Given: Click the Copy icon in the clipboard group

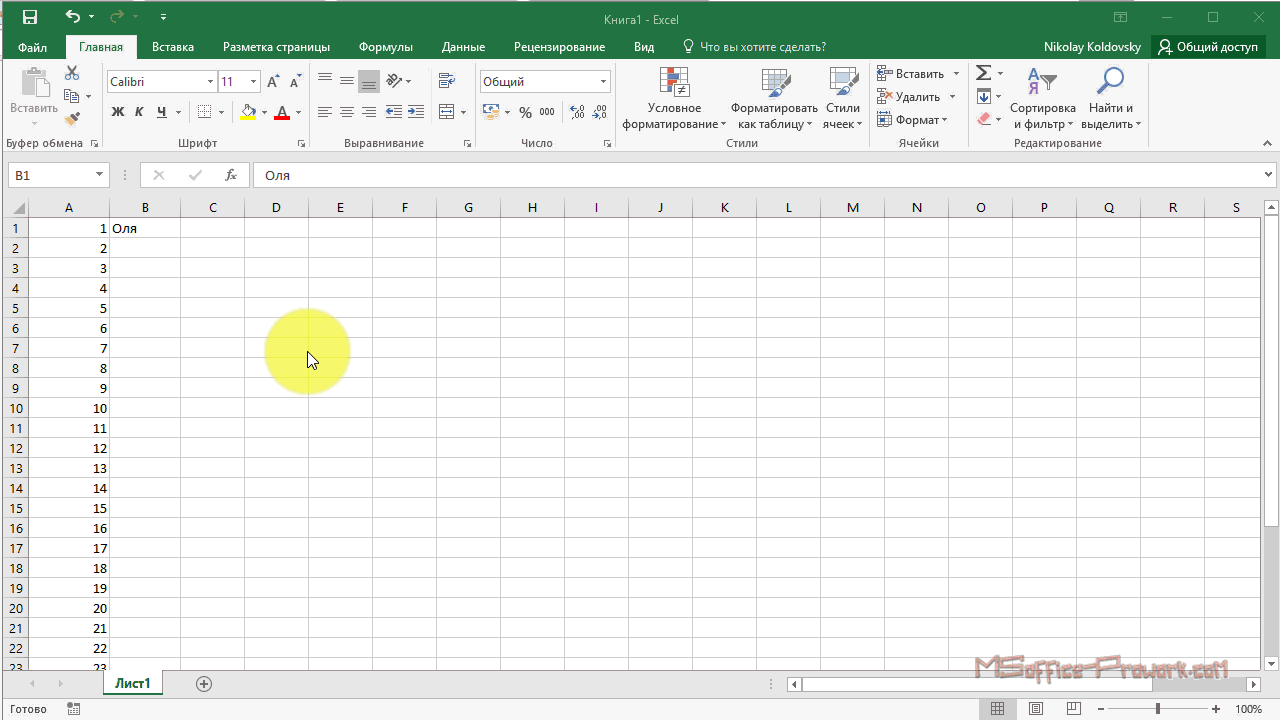Looking at the screenshot, I should [x=72, y=97].
